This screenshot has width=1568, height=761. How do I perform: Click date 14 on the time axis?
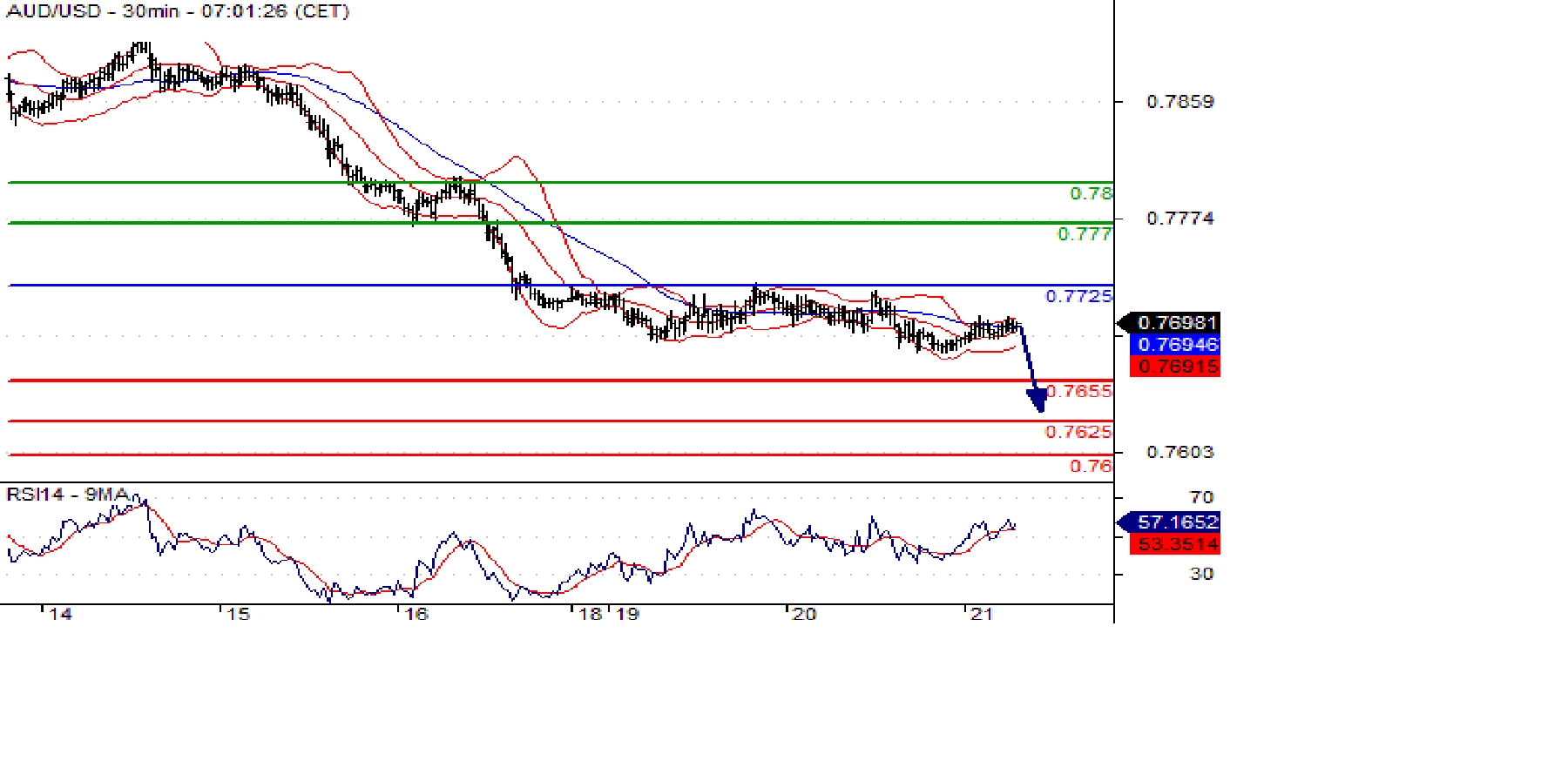[60, 614]
